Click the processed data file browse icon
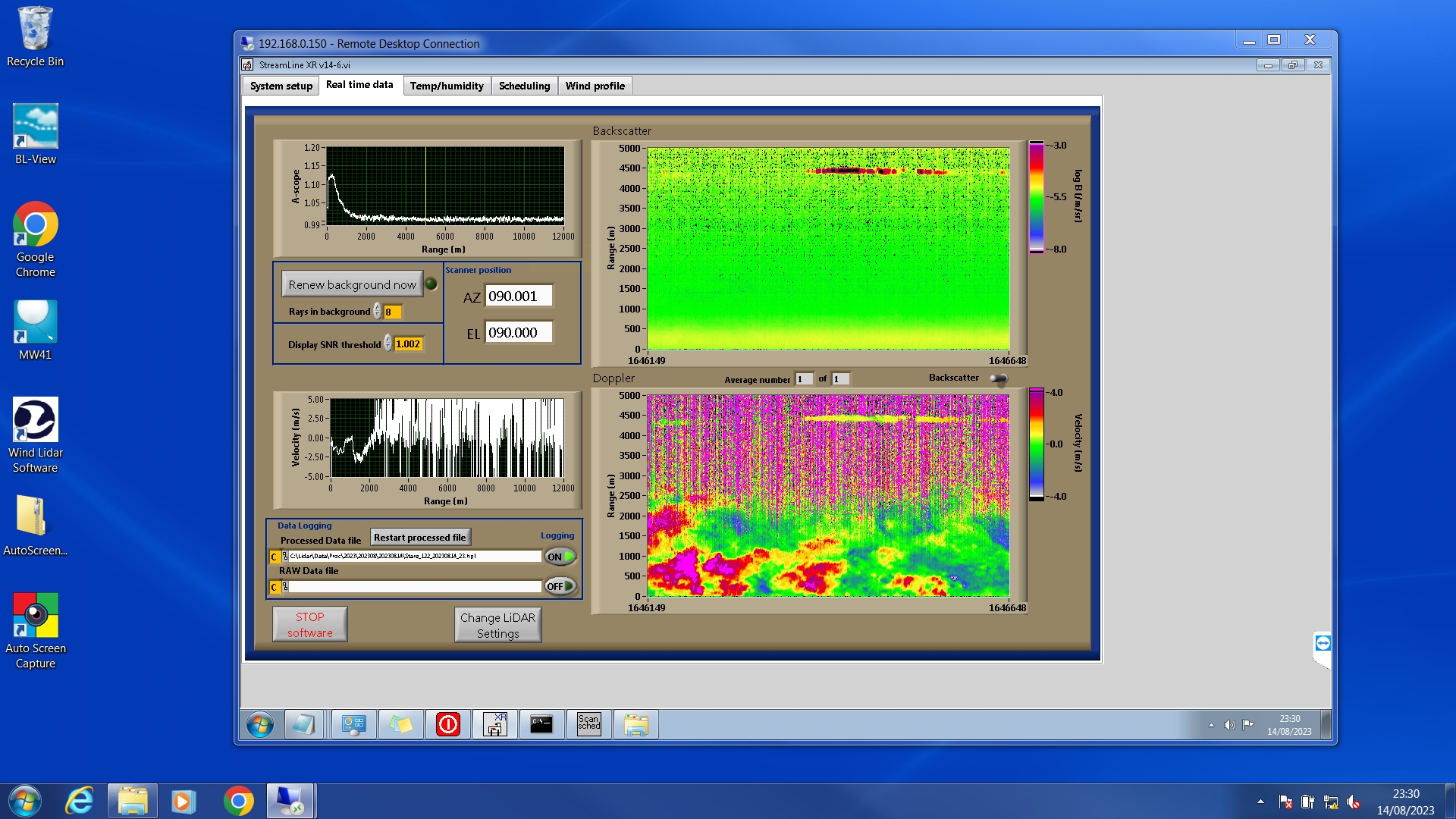 tap(285, 557)
